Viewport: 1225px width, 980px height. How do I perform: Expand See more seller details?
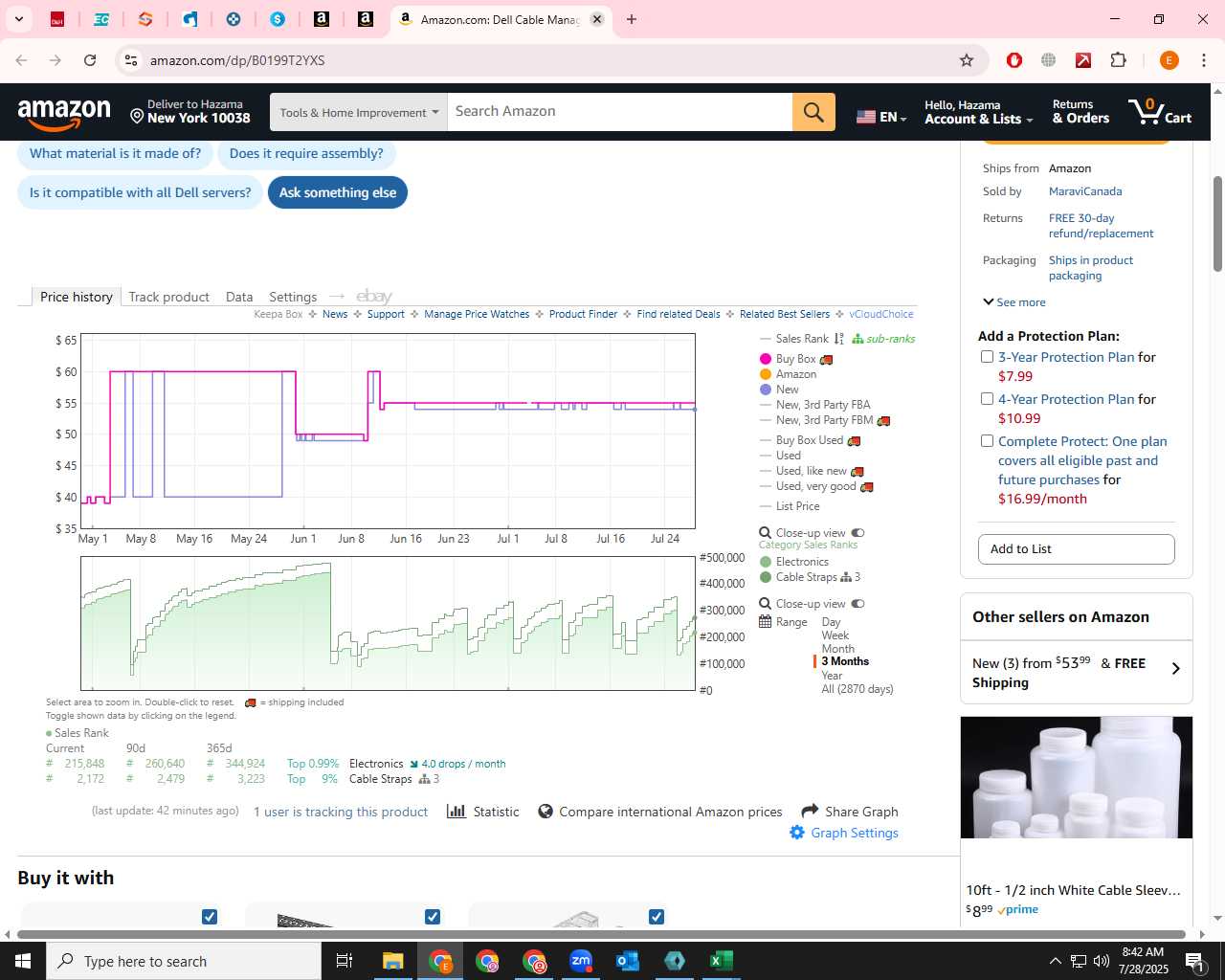pyautogui.click(x=1014, y=302)
